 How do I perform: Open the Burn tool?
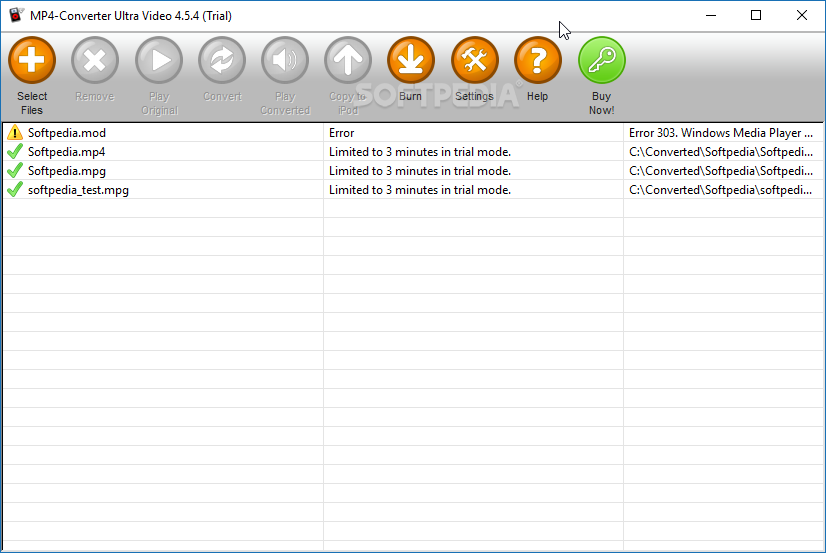pos(411,60)
